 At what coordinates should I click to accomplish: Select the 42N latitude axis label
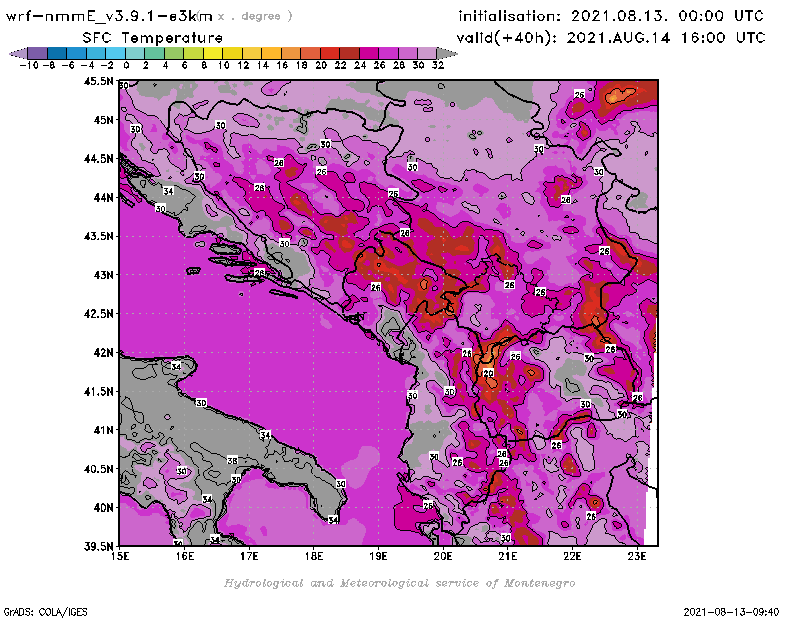103,353
